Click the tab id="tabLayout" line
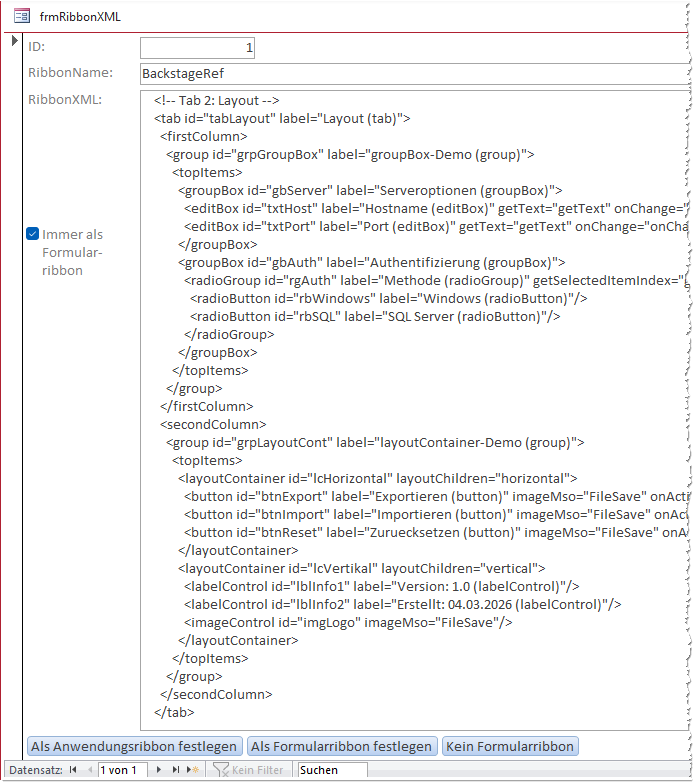The height and width of the screenshot is (784, 696). coord(282,118)
